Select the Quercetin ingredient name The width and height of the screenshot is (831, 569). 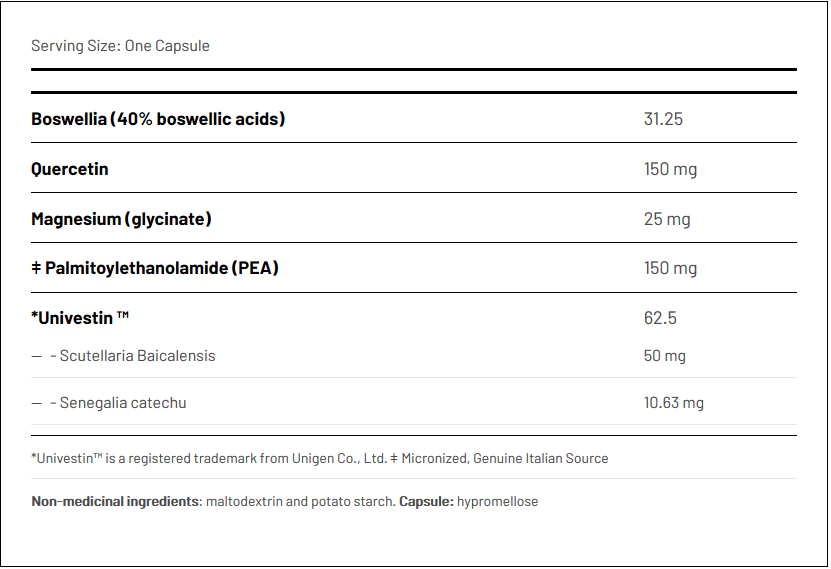[x=70, y=169]
